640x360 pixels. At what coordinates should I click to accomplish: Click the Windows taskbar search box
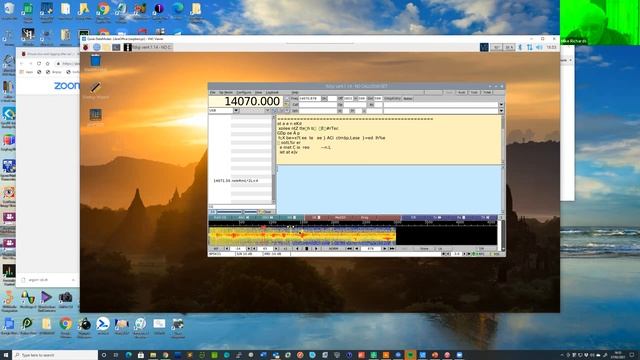[x=55, y=355]
